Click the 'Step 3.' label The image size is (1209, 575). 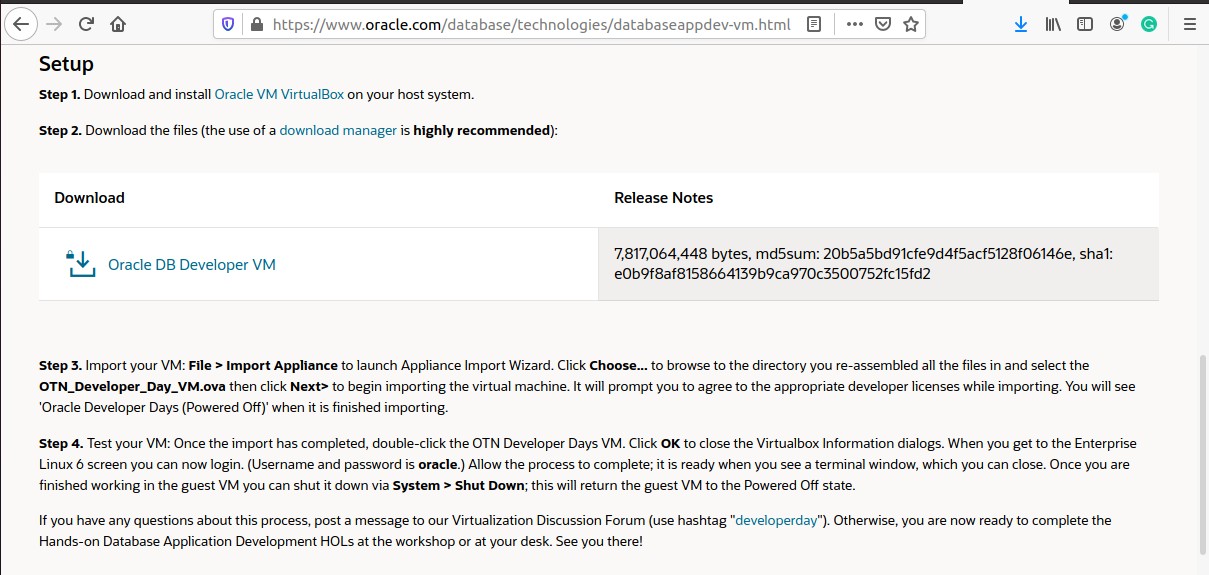(x=61, y=365)
